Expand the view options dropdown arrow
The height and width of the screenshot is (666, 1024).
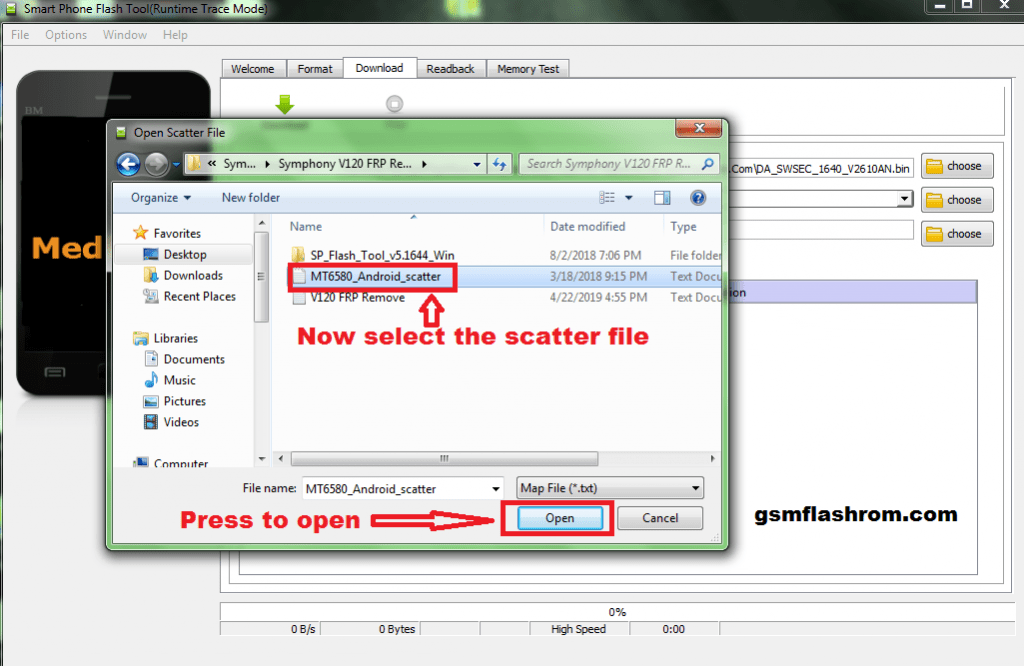pyautogui.click(x=629, y=198)
